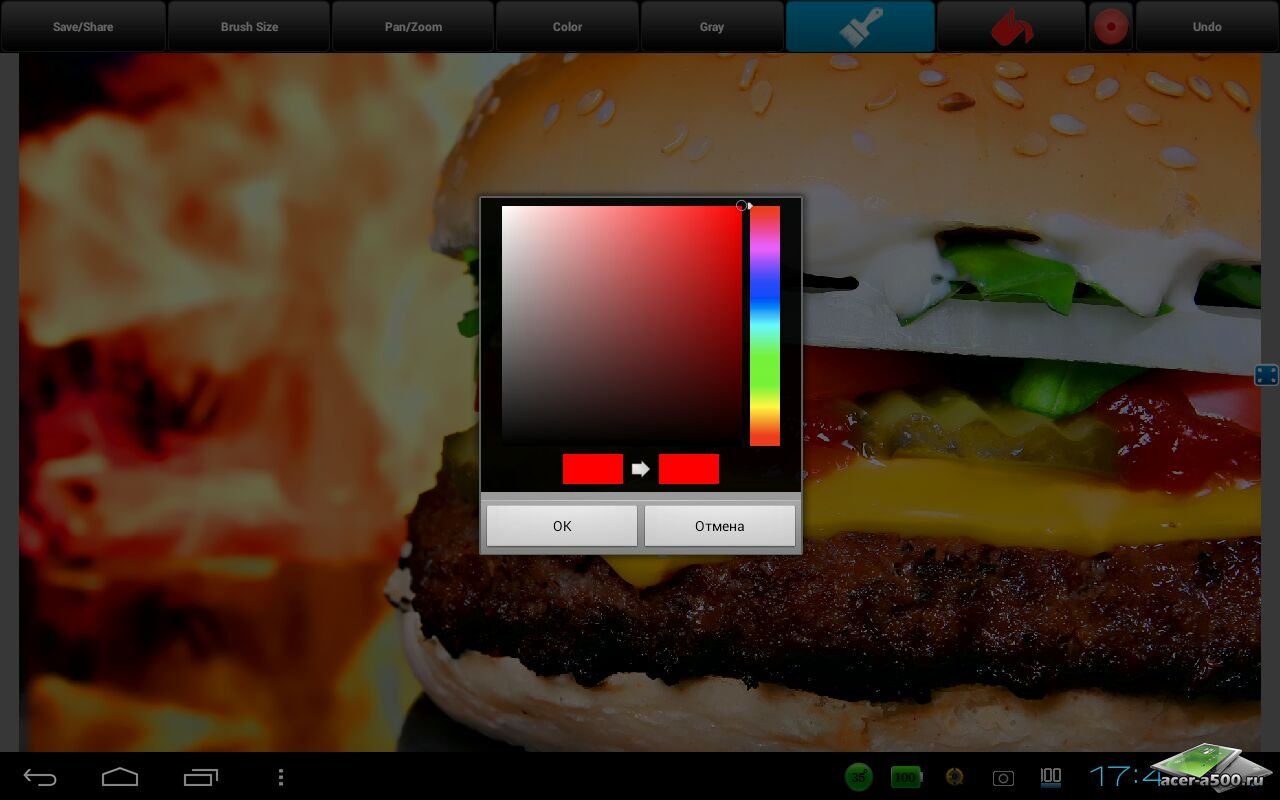Viewport: 1280px width, 800px height.
Task: Open the three-dot overflow menu
Action: tap(281, 777)
